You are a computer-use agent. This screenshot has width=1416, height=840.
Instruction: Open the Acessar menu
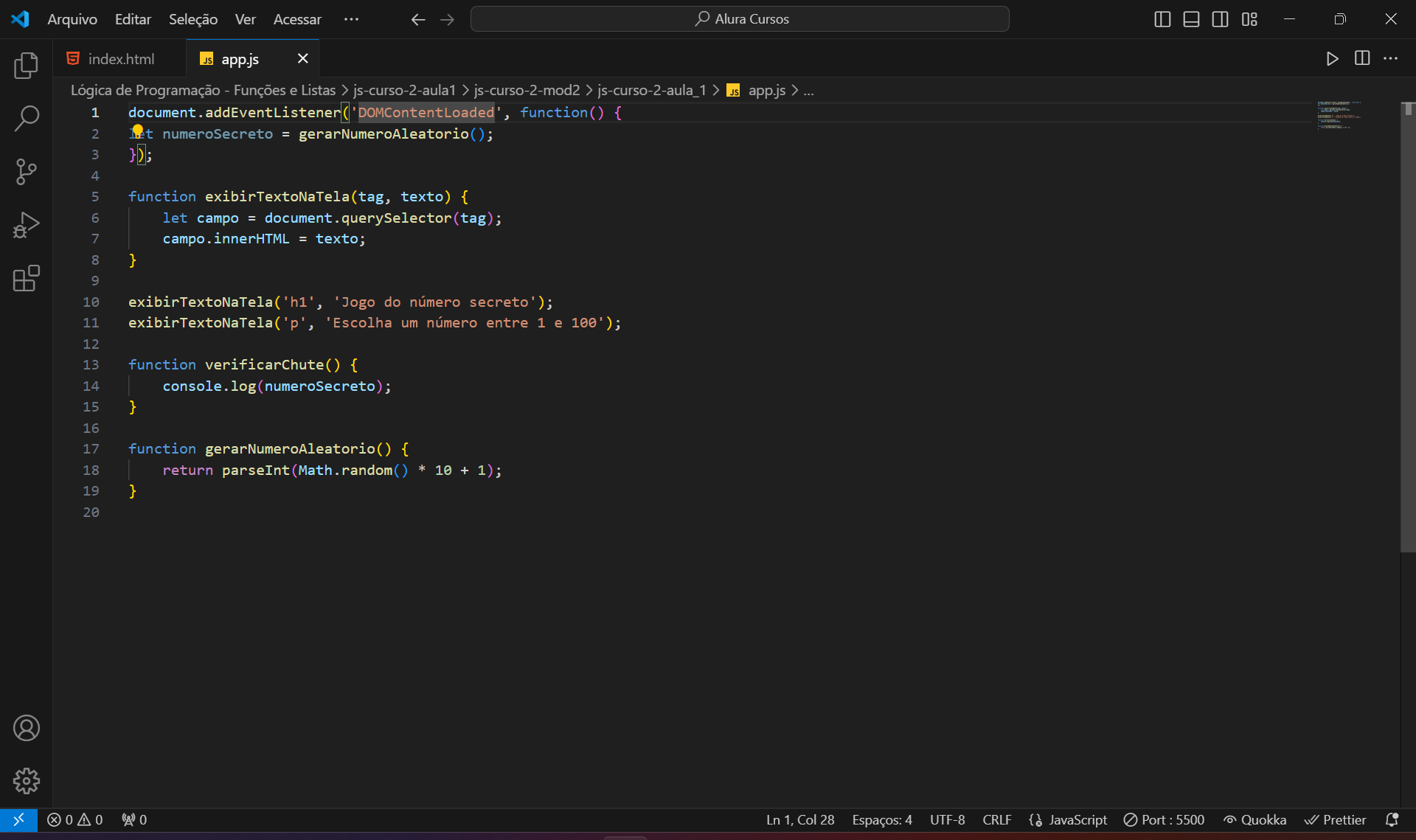(x=297, y=19)
